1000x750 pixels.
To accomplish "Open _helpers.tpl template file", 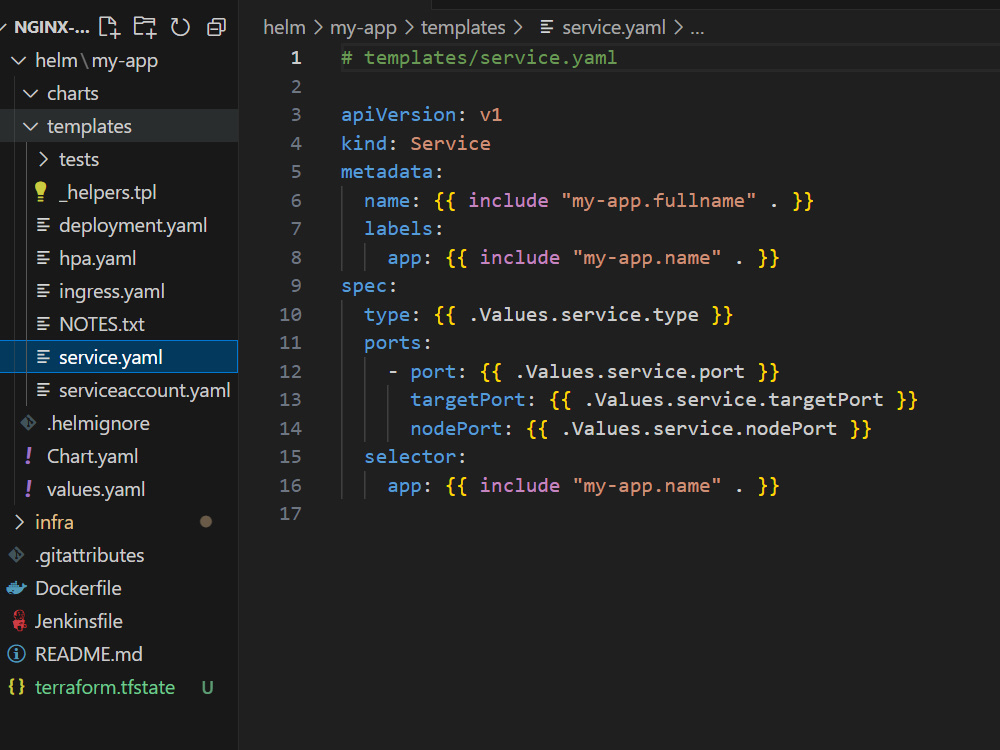I will [107, 192].
